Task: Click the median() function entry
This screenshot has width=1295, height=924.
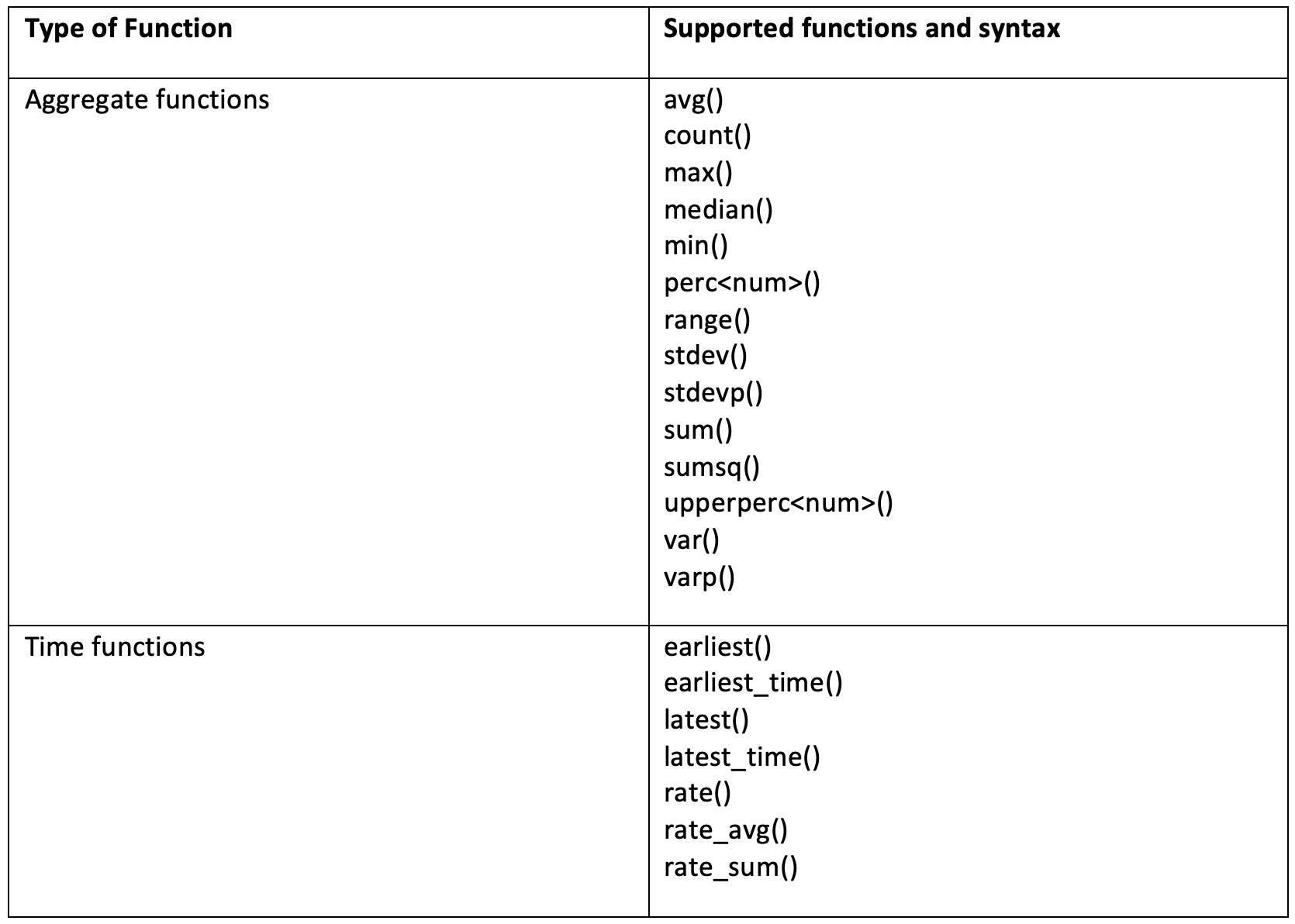Action: tap(718, 210)
